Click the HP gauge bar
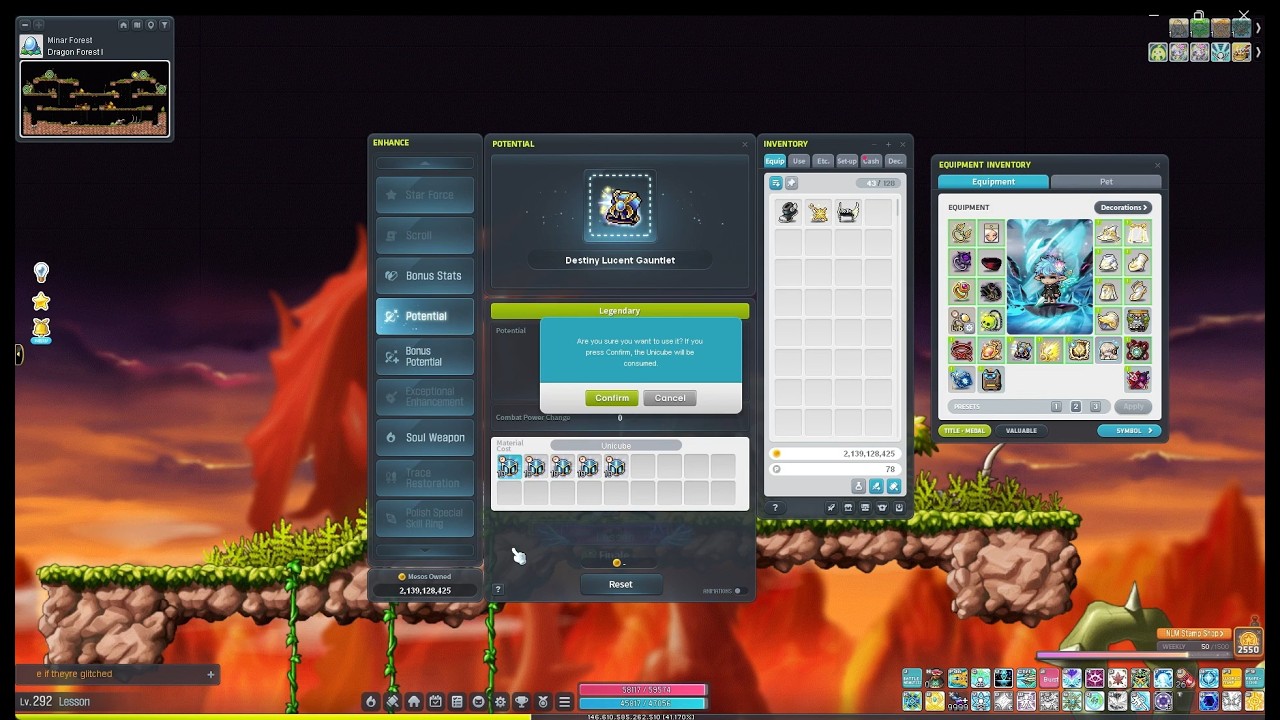 (x=643, y=690)
